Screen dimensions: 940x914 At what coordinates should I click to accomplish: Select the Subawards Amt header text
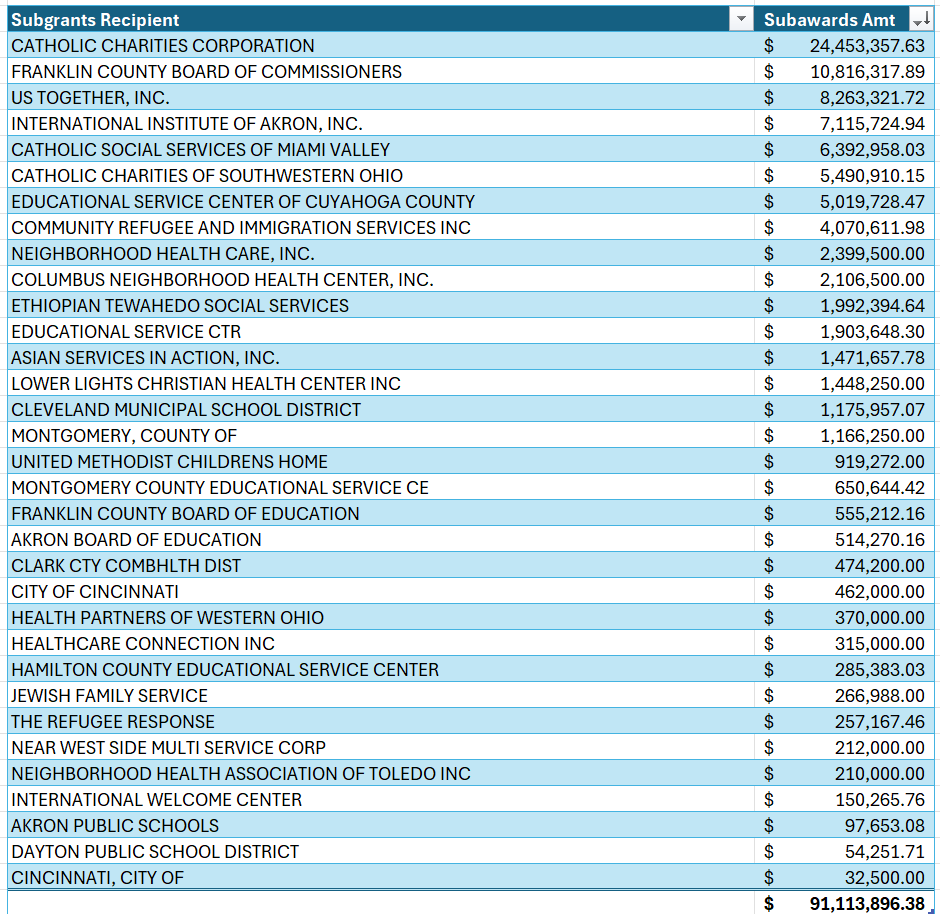pyautogui.click(x=829, y=20)
